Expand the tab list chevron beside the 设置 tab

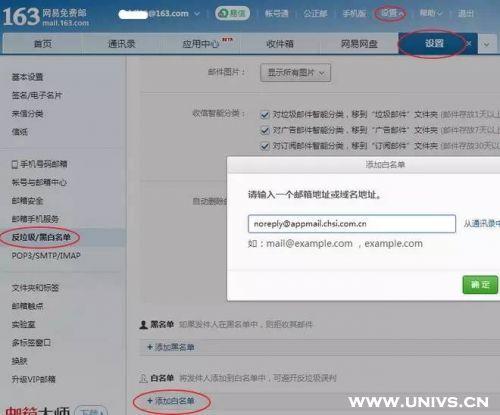[487, 44]
